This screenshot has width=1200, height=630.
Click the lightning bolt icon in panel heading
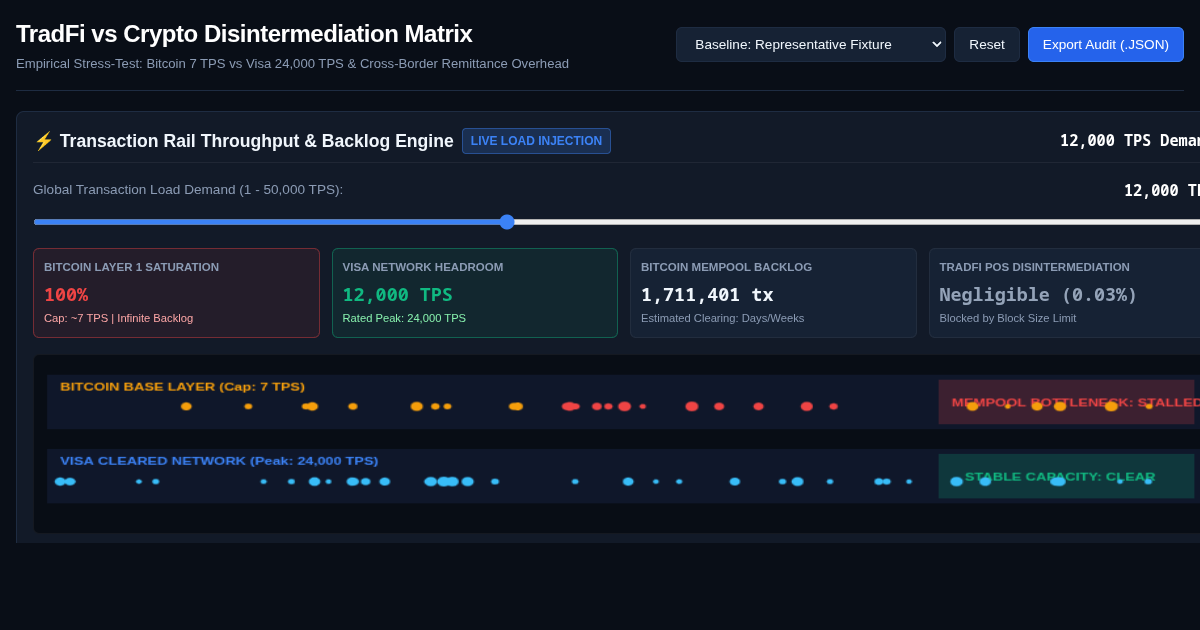[x=43, y=141]
